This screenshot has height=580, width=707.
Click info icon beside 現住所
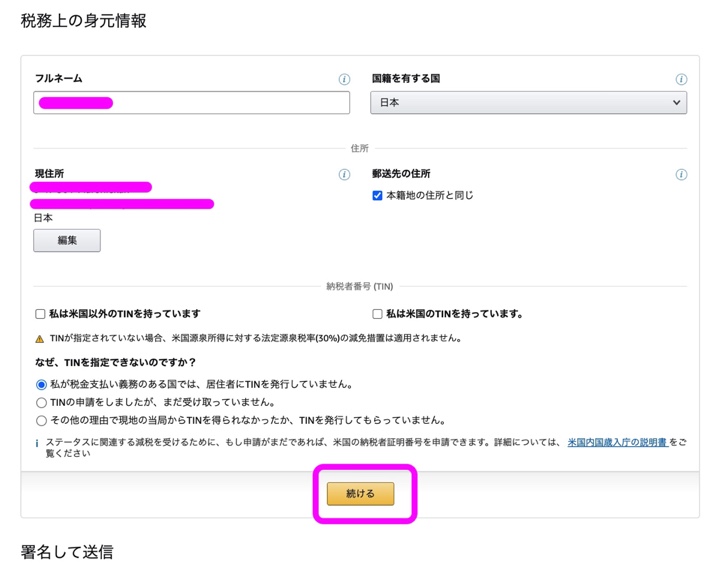(x=344, y=174)
